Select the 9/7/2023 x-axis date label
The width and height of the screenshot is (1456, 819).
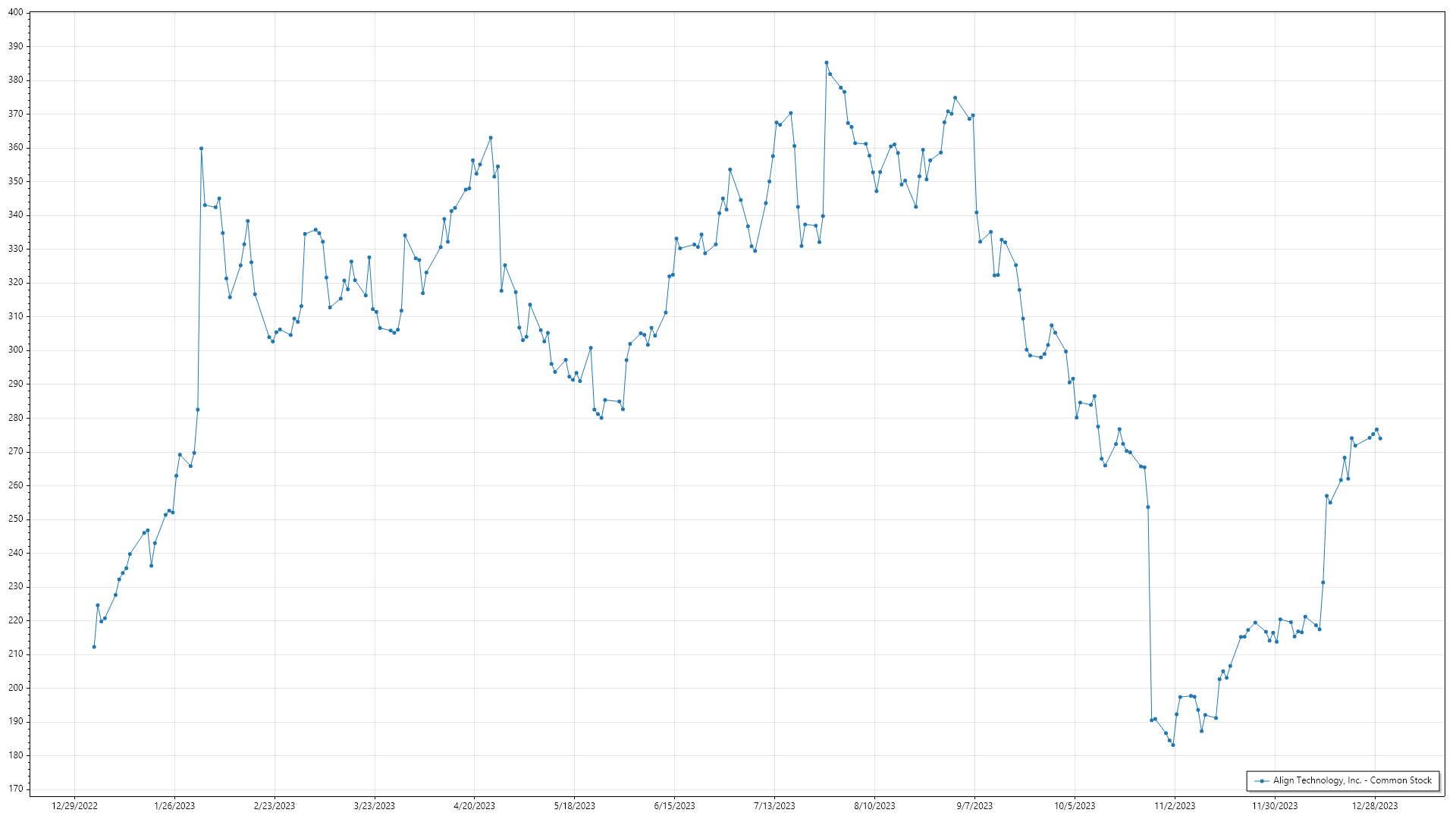(974, 806)
